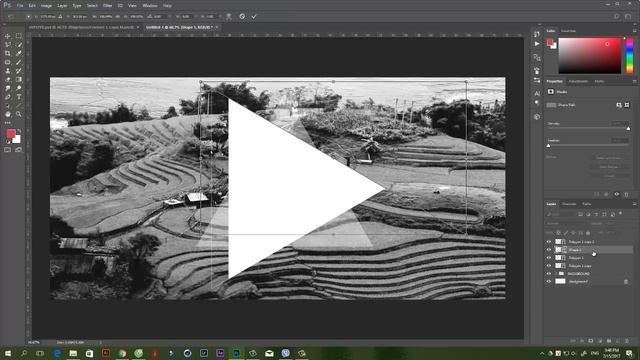Select the Brush tool
Viewport: 640px width, 360px height.
click(19, 62)
